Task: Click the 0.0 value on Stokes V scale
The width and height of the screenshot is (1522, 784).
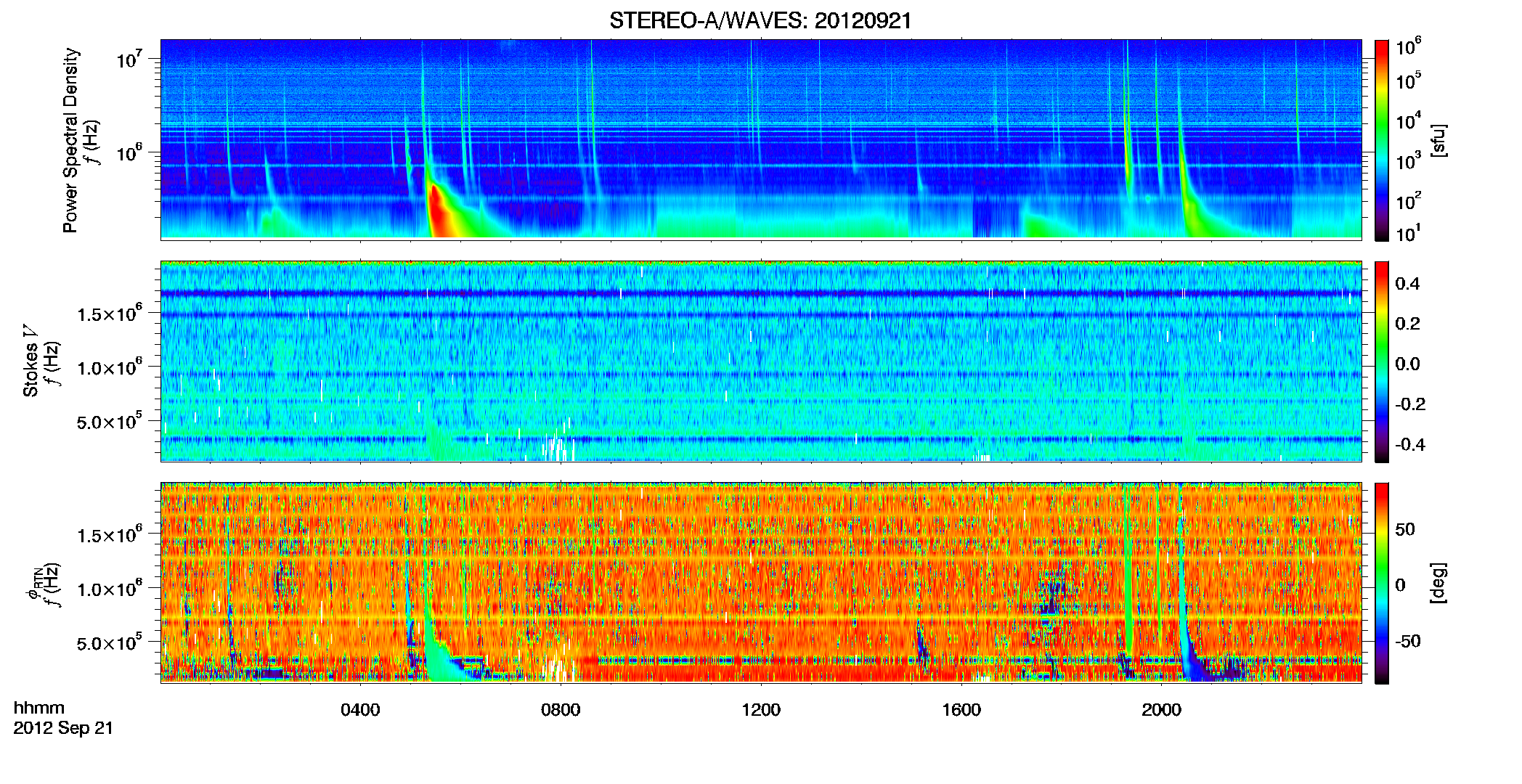Action: coord(1407,364)
